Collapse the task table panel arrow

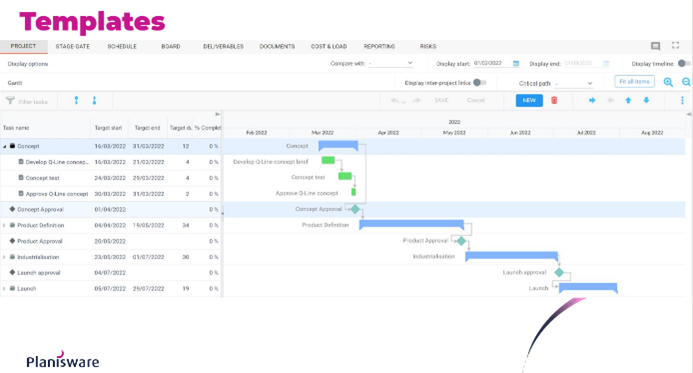(217, 114)
